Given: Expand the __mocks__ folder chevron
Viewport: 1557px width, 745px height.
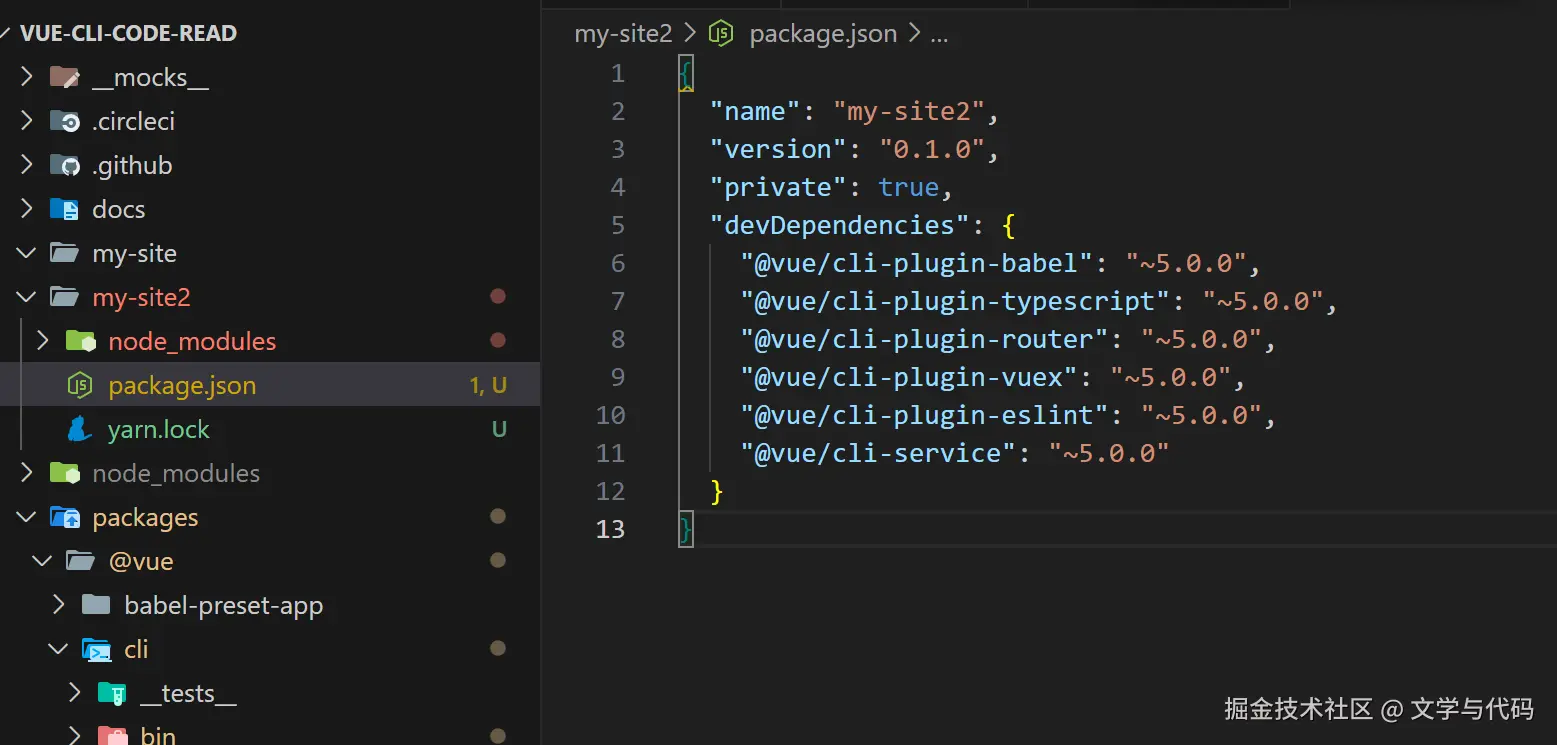Looking at the screenshot, I should coord(27,77).
